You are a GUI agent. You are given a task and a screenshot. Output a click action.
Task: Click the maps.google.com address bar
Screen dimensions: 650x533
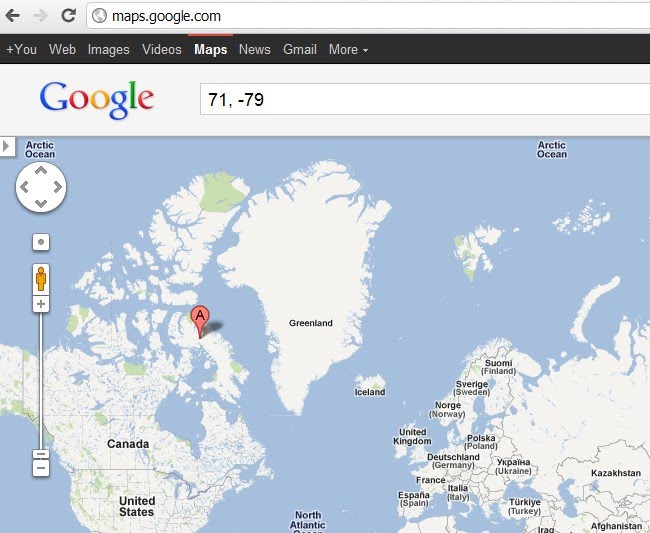pos(368,16)
